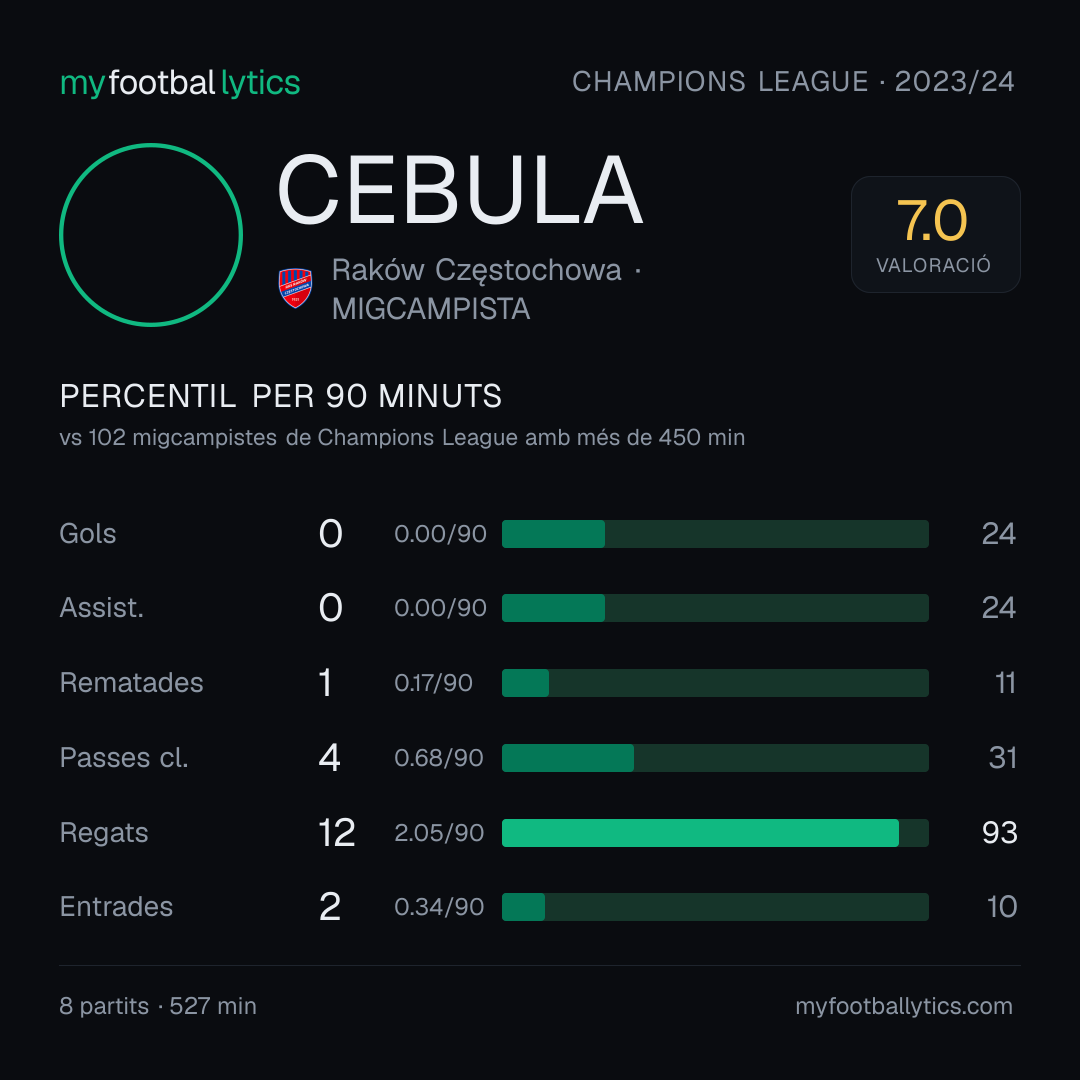Select the Regats percentile bar
This screenshot has width=1080, height=1080.
pyautogui.click(x=715, y=833)
